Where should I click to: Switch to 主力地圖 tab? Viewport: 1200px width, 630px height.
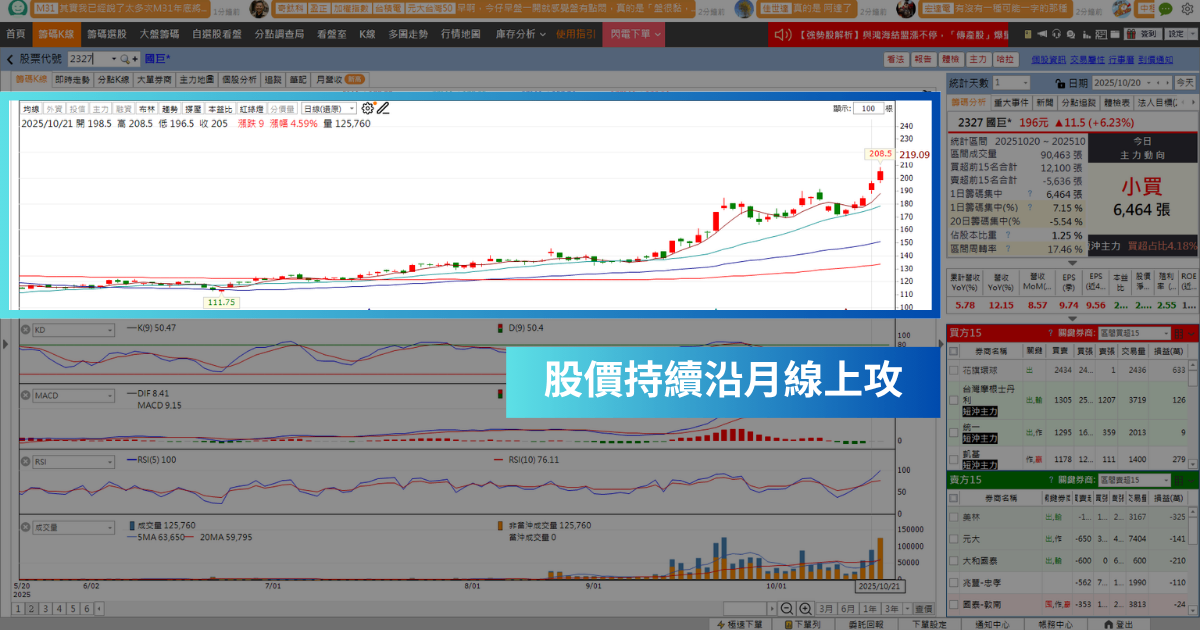[196, 78]
